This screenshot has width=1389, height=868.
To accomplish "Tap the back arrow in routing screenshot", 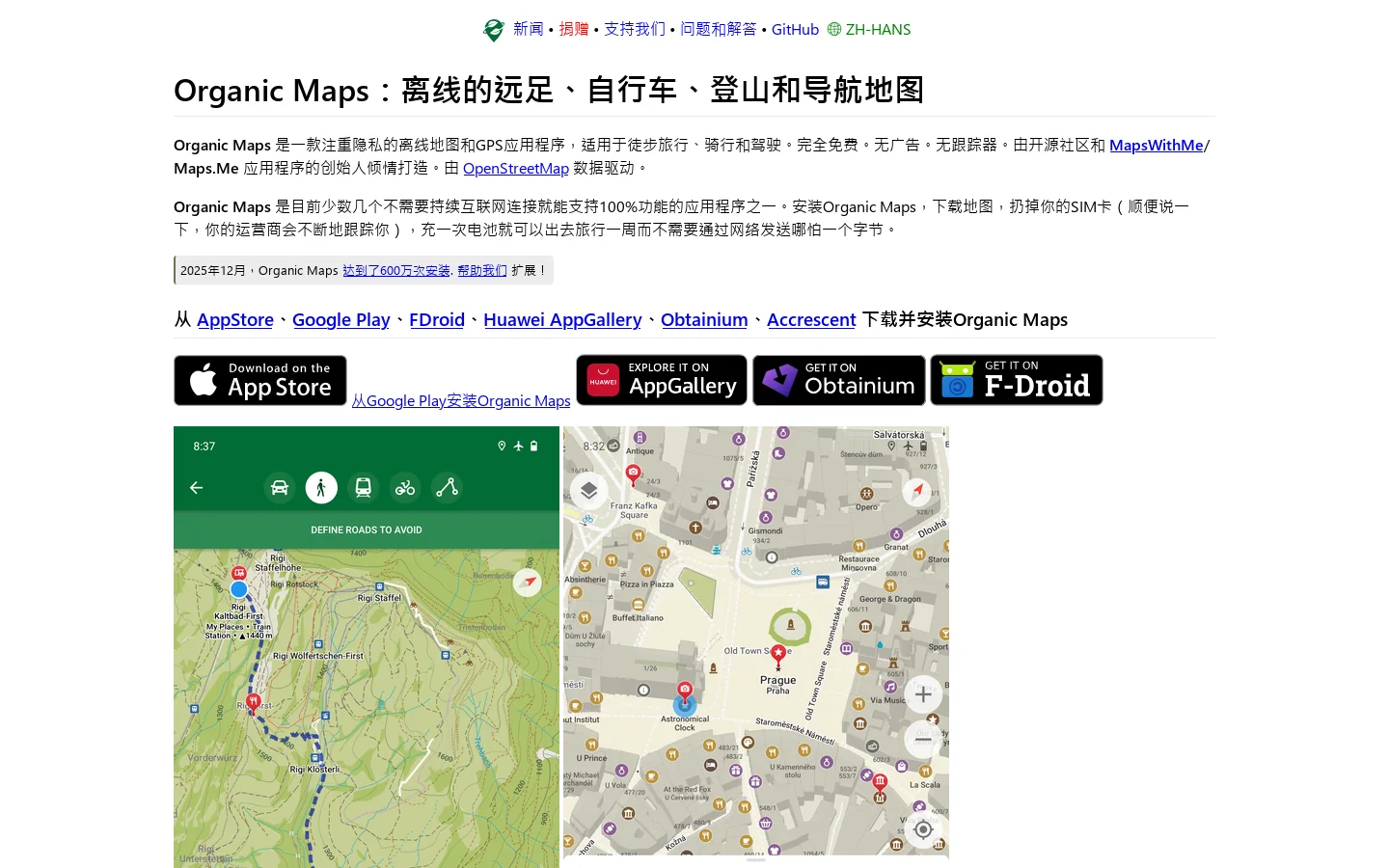I will tap(196, 488).
